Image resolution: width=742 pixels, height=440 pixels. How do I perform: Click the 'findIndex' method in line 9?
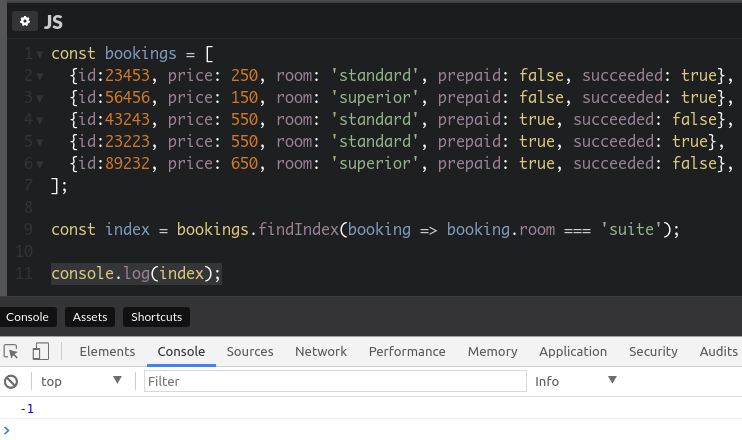coord(299,229)
